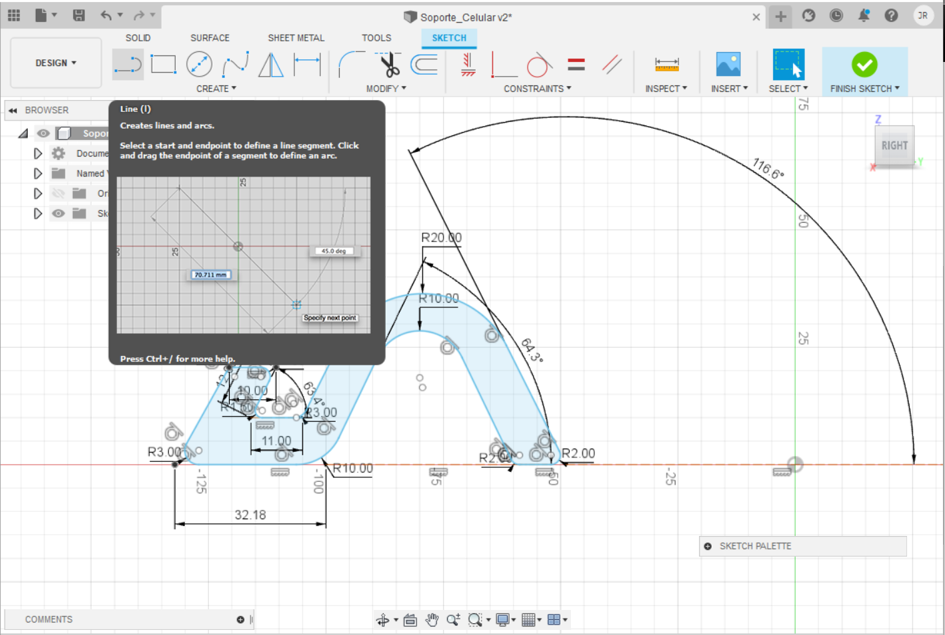Switch to the TOOLS tab

(376, 38)
